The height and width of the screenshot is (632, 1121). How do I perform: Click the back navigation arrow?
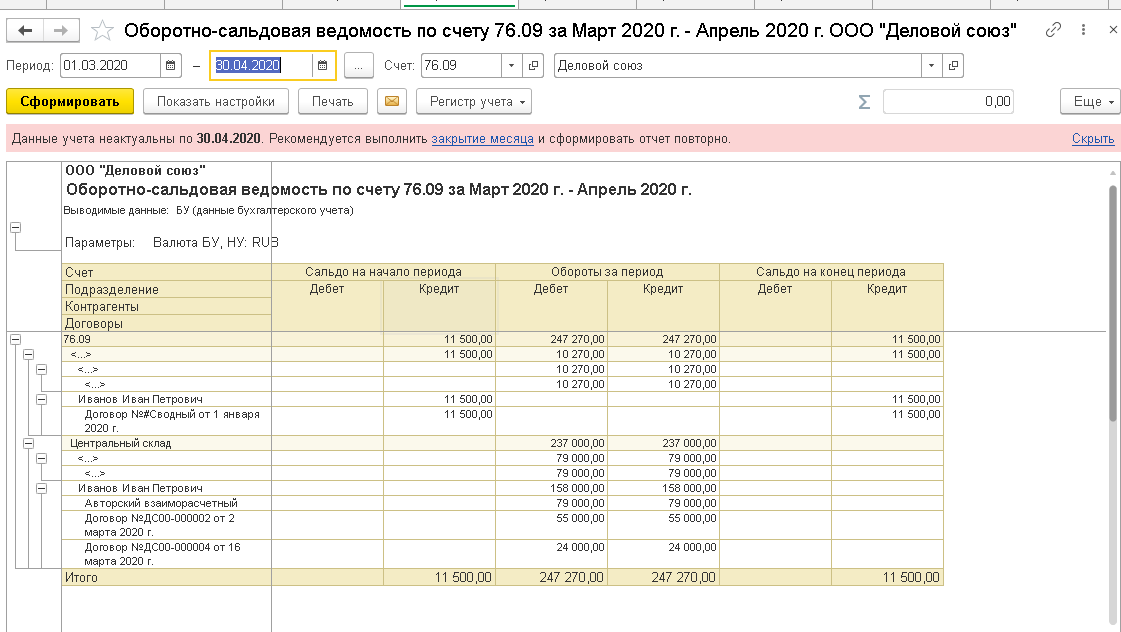[x=25, y=31]
